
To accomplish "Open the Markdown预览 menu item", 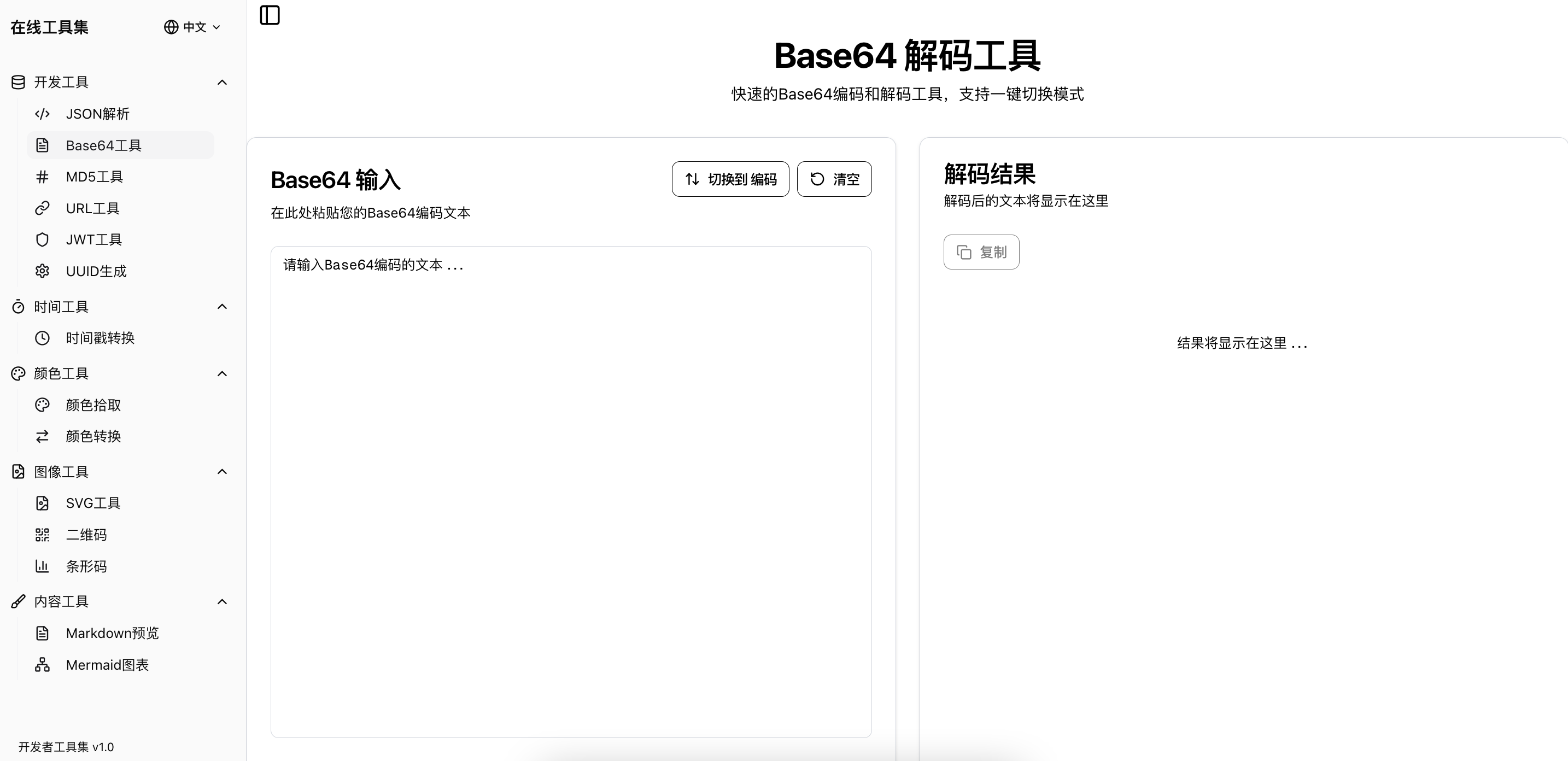I will pyautogui.click(x=112, y=633).
